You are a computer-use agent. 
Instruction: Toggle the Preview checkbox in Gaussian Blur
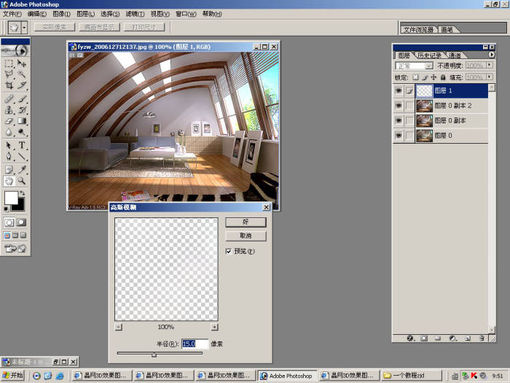229,251
